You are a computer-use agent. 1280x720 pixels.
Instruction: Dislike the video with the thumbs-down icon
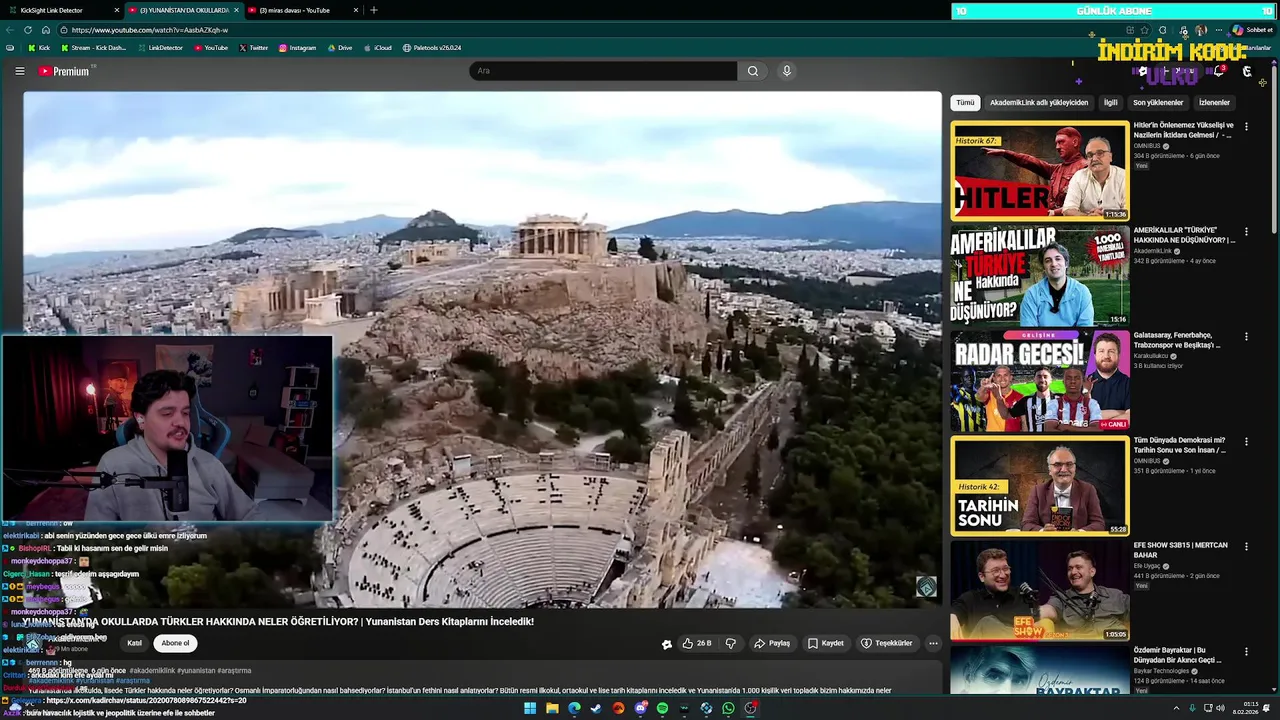point(730,643)
